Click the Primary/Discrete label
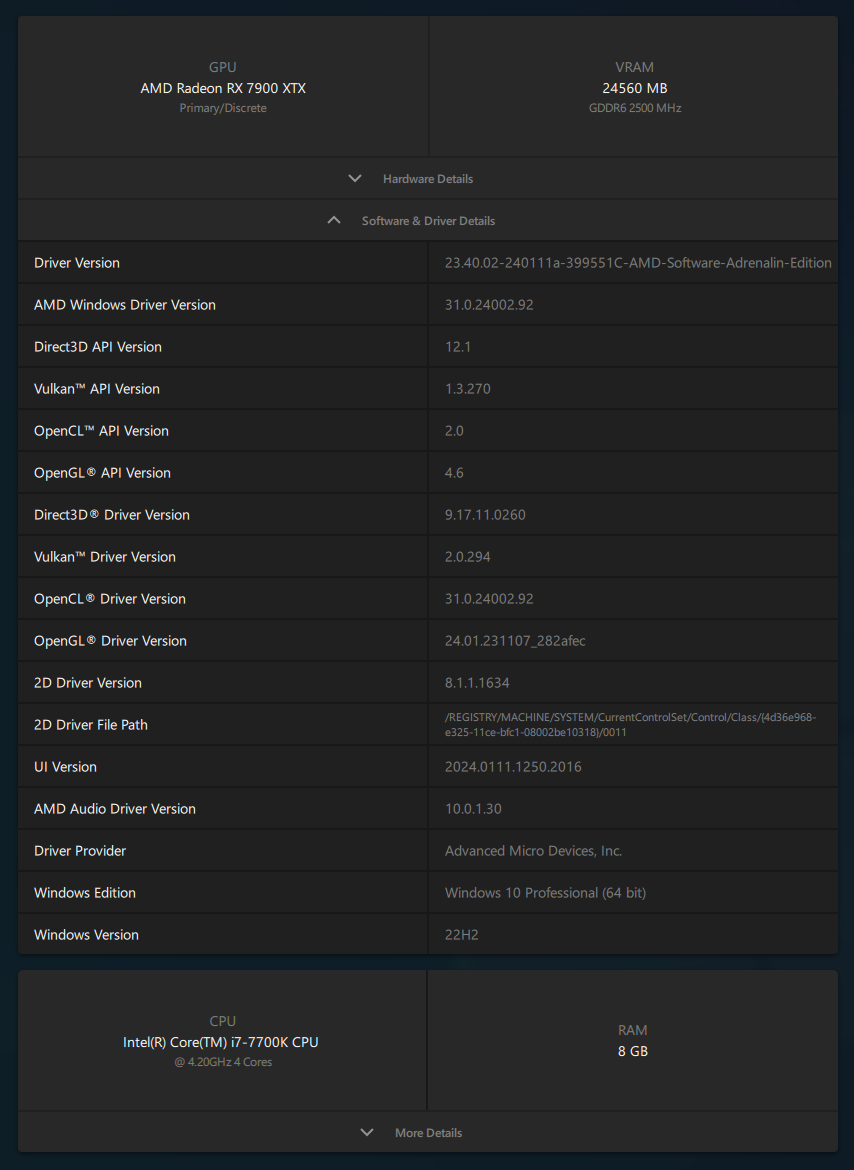 (x=223, y=108)
